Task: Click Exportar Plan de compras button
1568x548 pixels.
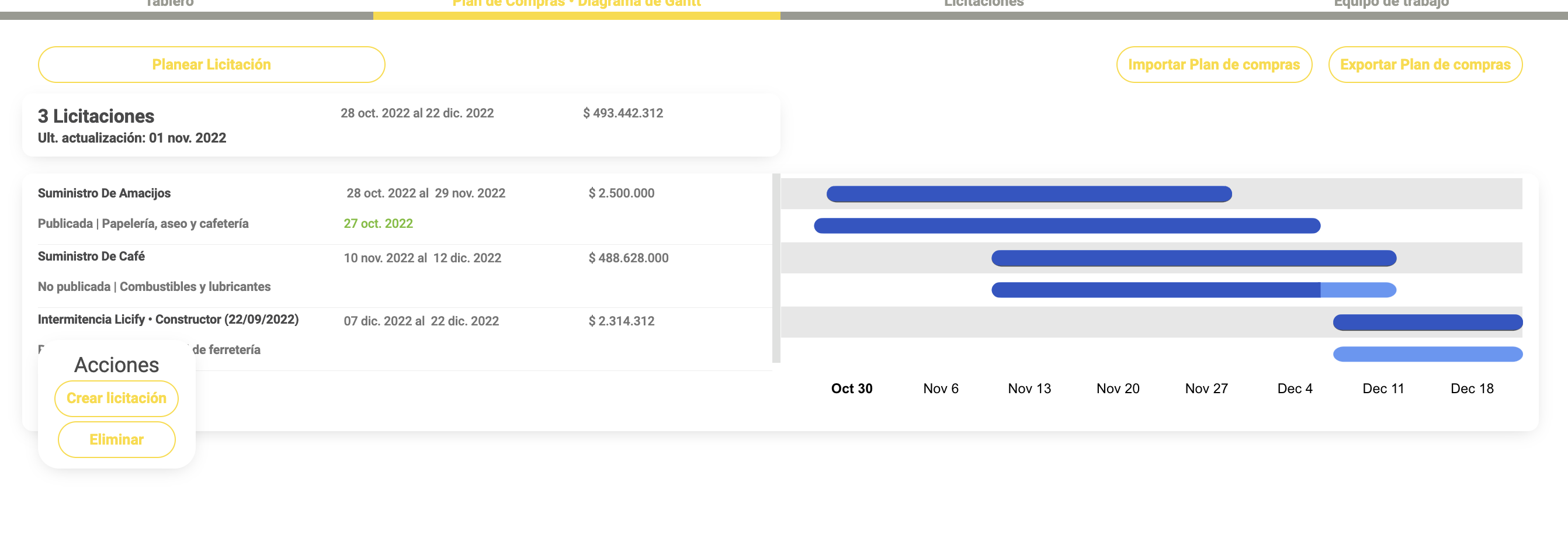Action: click(x=1425, y=64)
